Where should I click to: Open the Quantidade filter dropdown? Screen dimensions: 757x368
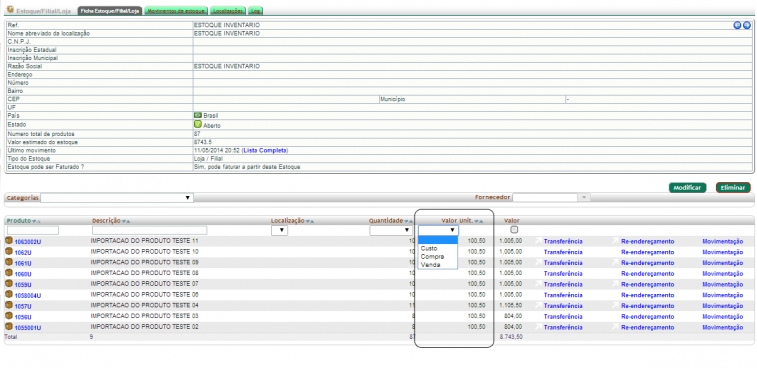(x=391, y=231)
